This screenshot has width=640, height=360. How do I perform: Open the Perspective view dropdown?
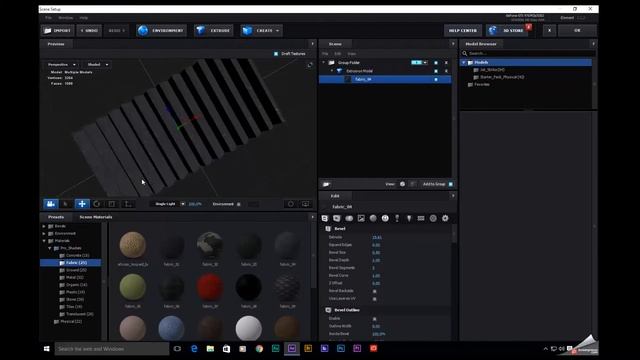pyautogui.click(x=61, y=64)
